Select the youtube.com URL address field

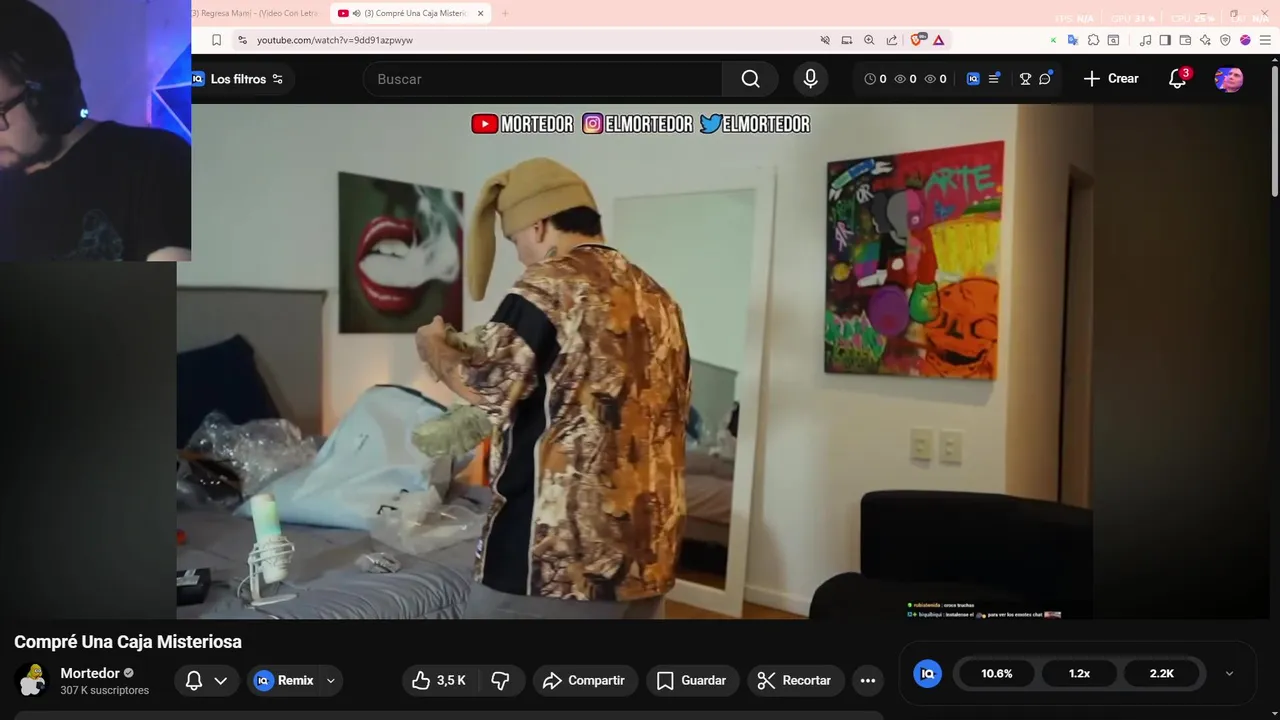(334, 40)
